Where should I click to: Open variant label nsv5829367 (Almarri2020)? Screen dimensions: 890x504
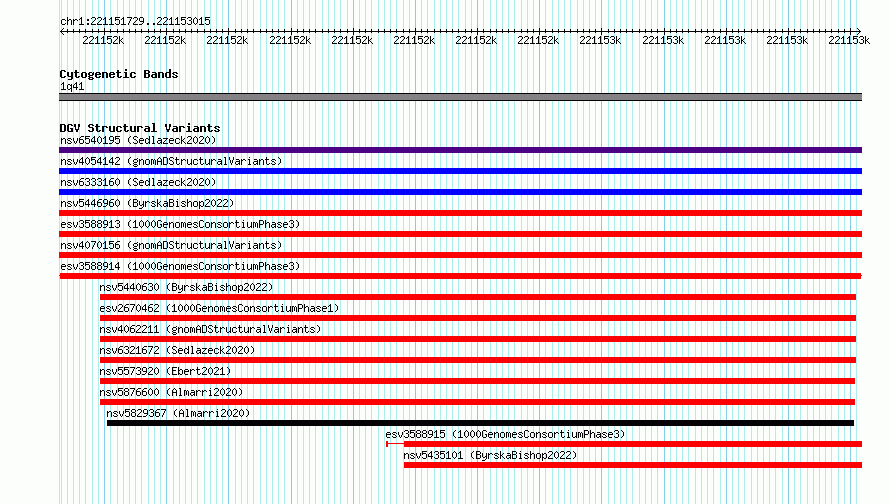pos(178,413)
